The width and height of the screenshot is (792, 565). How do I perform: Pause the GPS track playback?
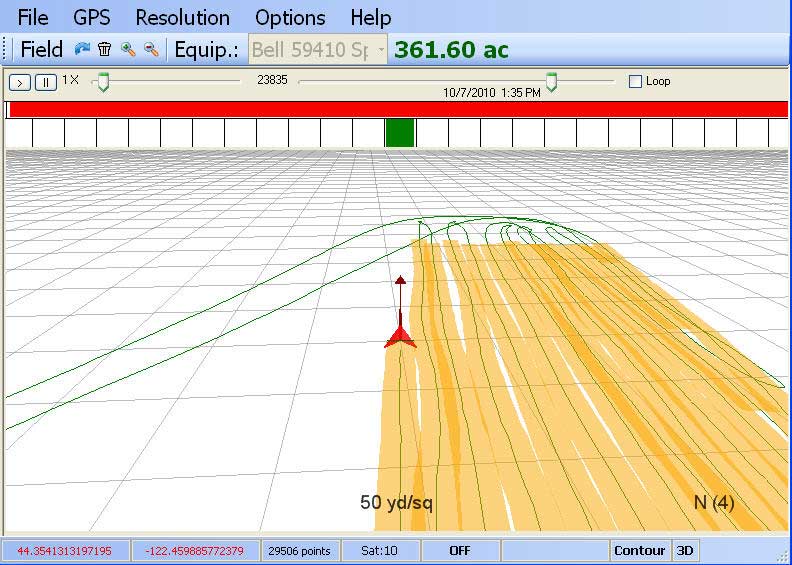coord(45,82)
